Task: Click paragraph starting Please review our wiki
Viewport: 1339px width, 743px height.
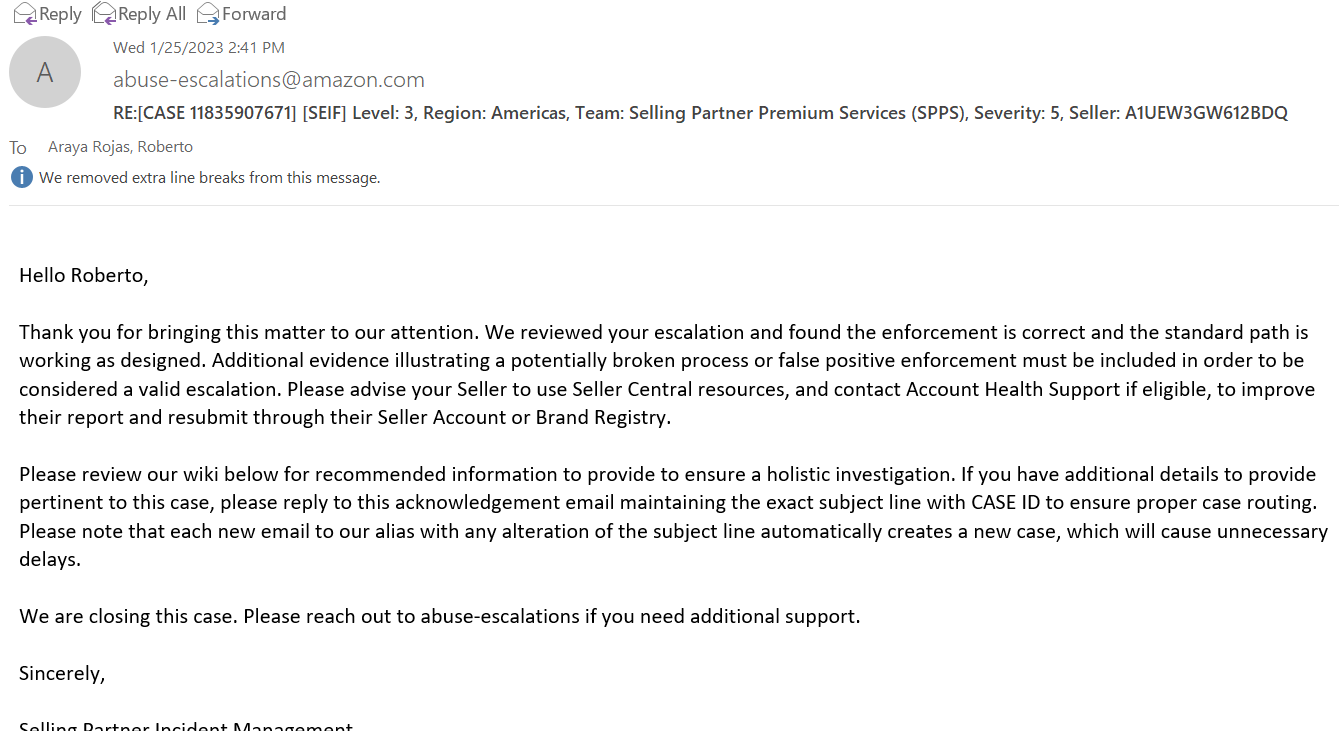Action: 673,516
